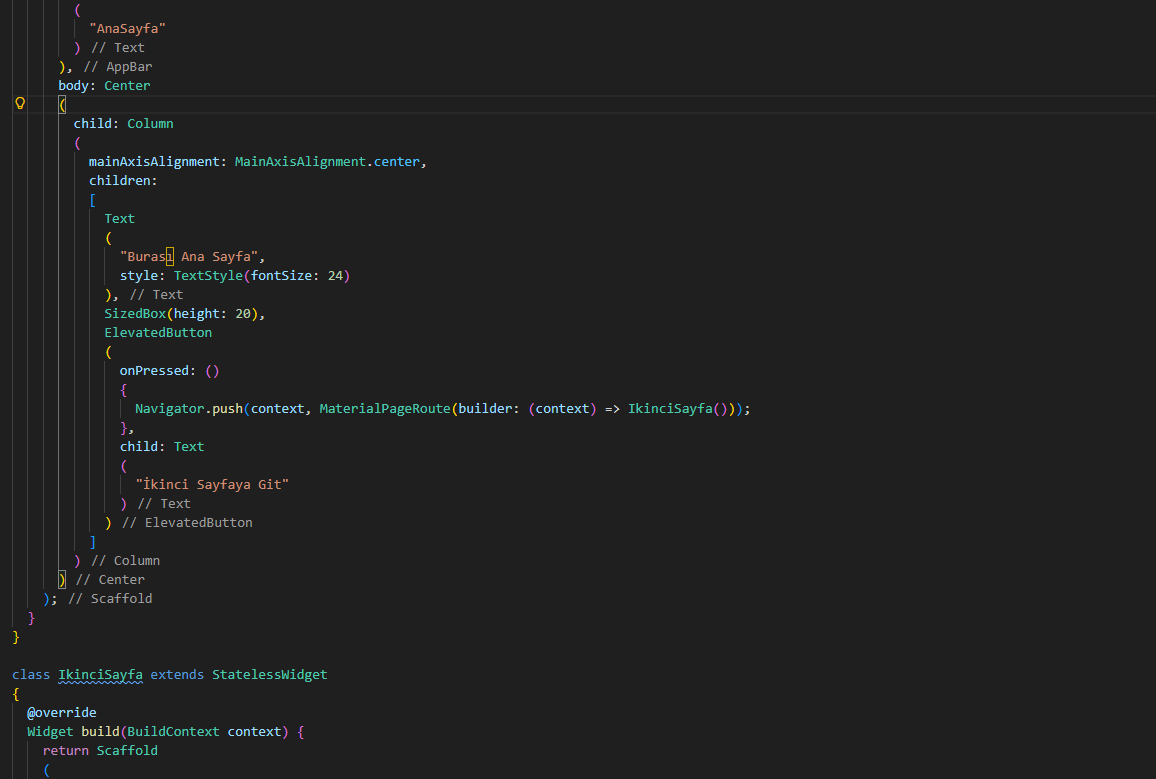Click the build method name
Image resolution: width=1156 pixels, height=779 pixels.
(x=100, y=732)
